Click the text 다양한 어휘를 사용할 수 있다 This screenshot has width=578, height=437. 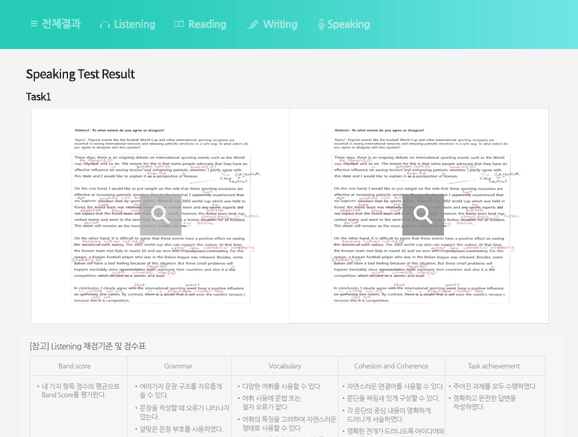pos(282,386)
